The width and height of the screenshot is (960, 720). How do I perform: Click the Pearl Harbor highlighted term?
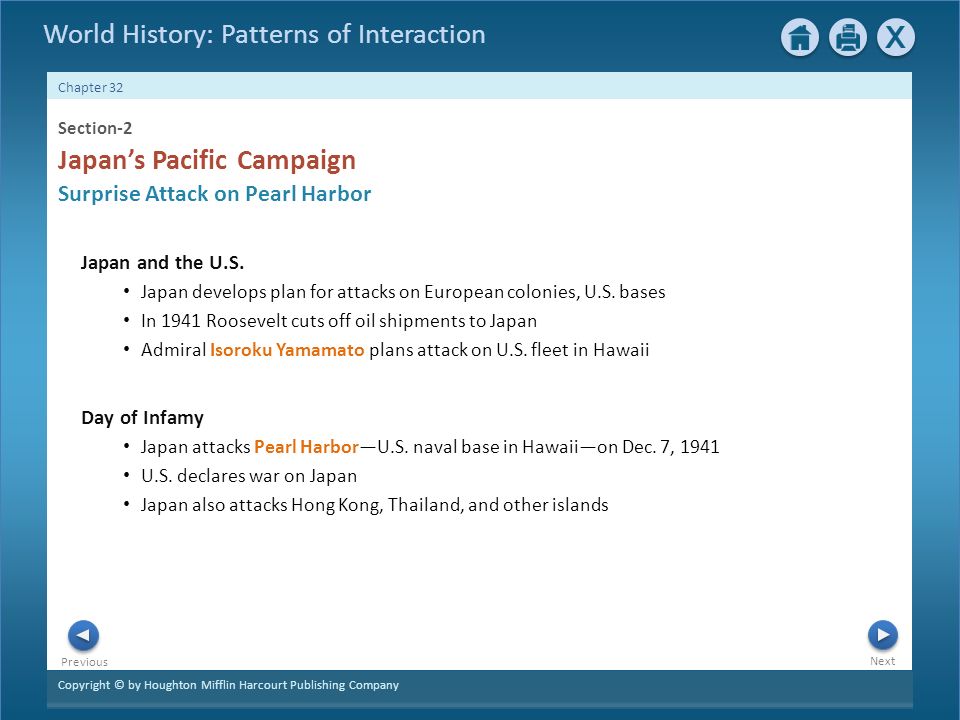click(x=306, y=446)
